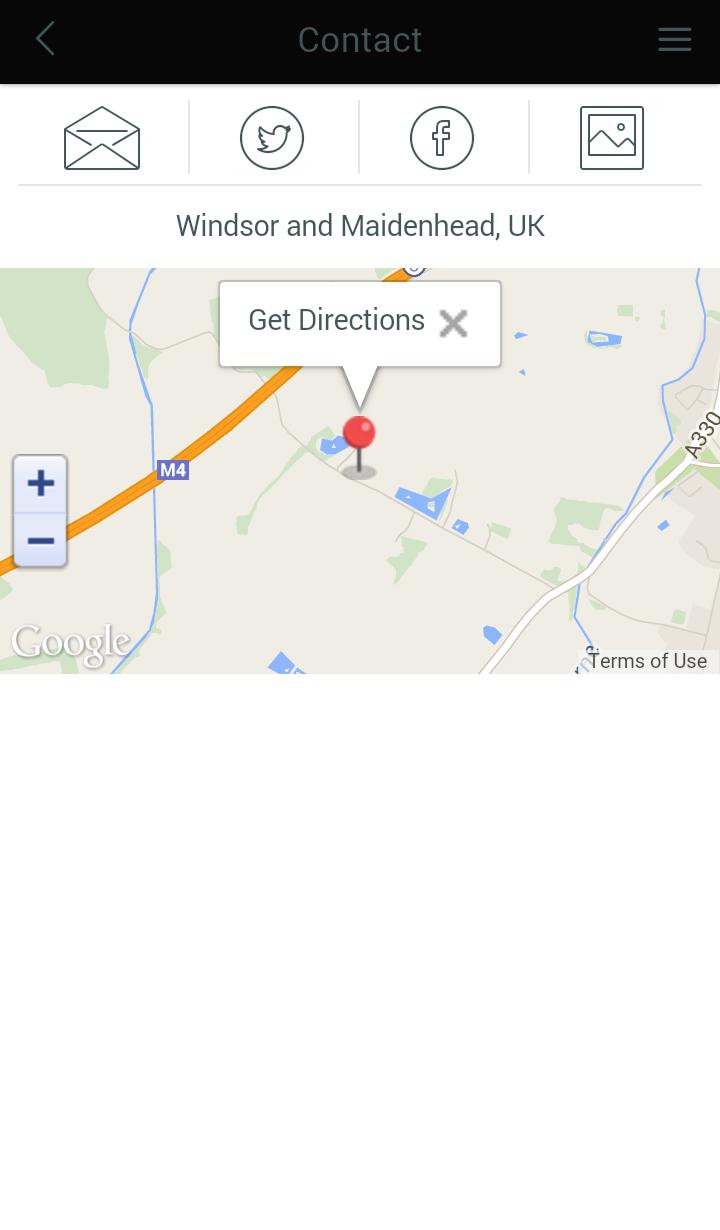This screenshot has width=720, height=1230.
Task: Tap Get Directions in the map bubble
Action: pyautogui.click(x=336, y=320)
